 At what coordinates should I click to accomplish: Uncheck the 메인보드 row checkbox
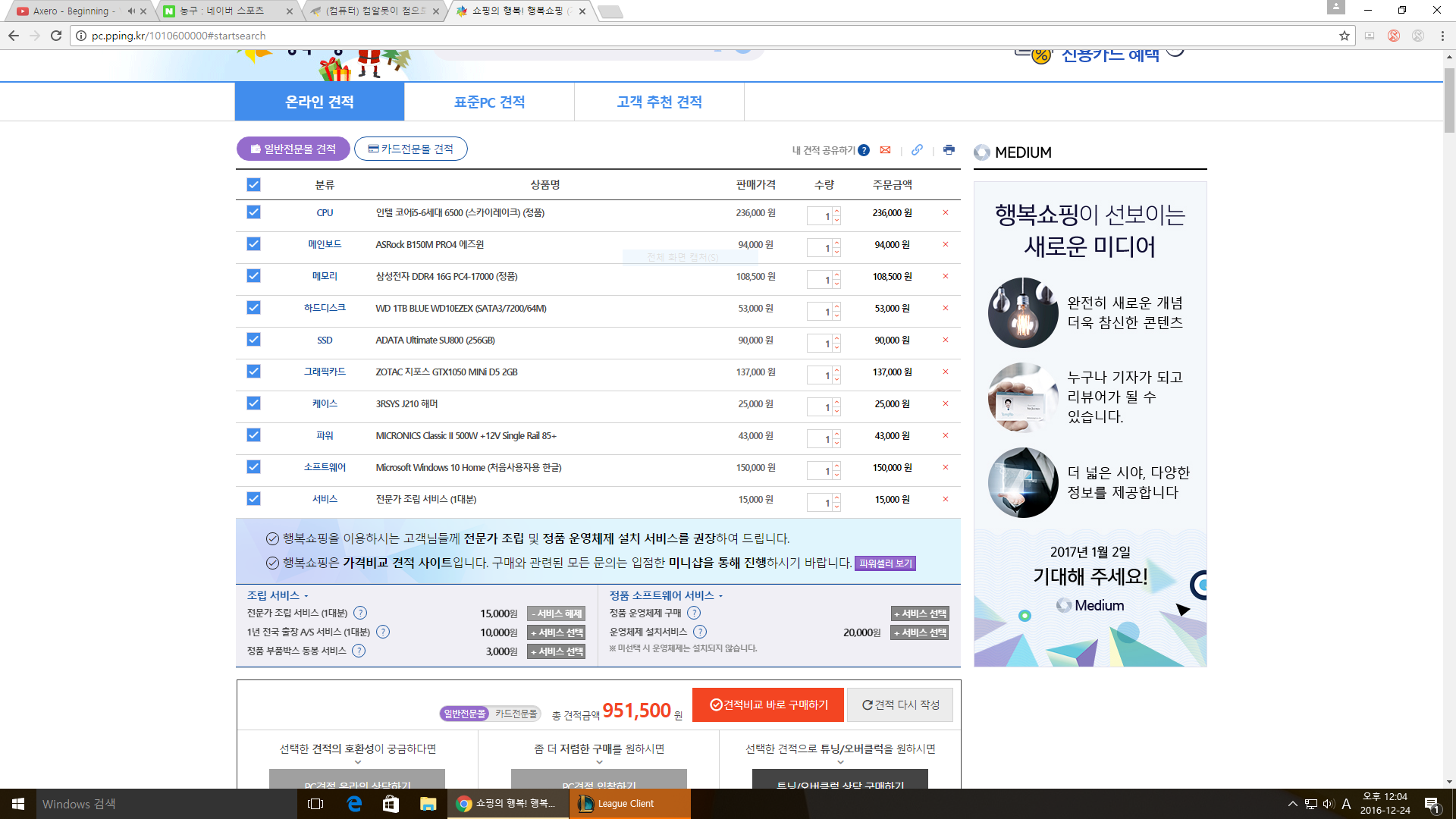click(x=253, y=244)
